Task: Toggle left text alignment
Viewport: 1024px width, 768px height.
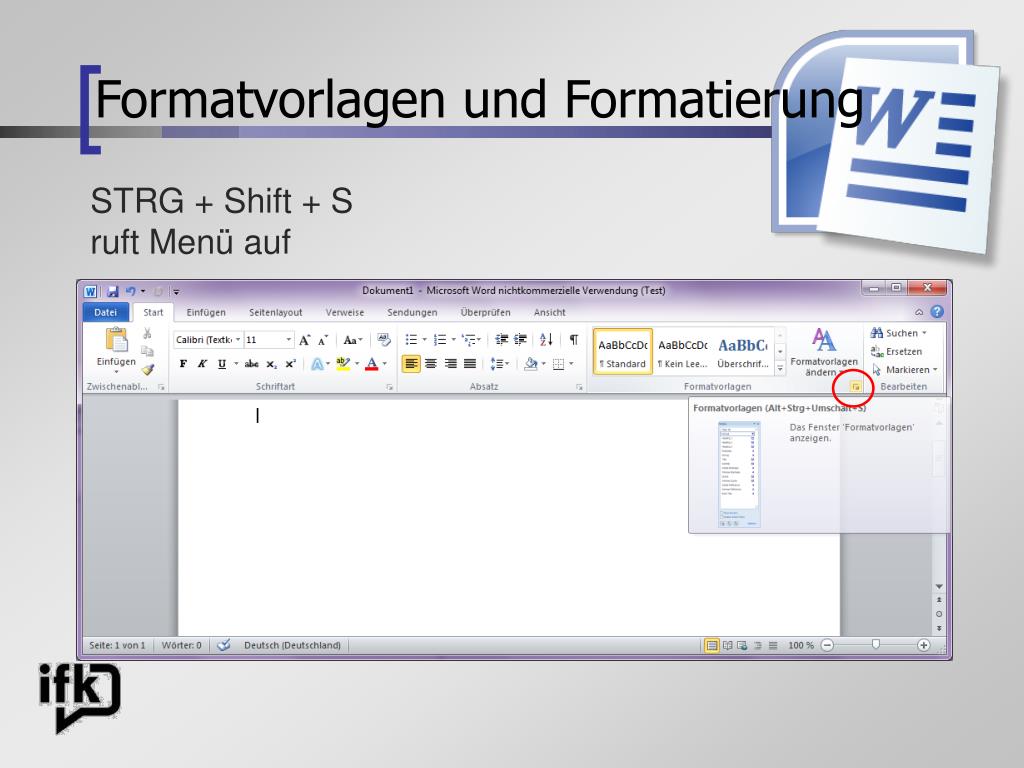Action: pyautogui.click(x=411, y=364)
